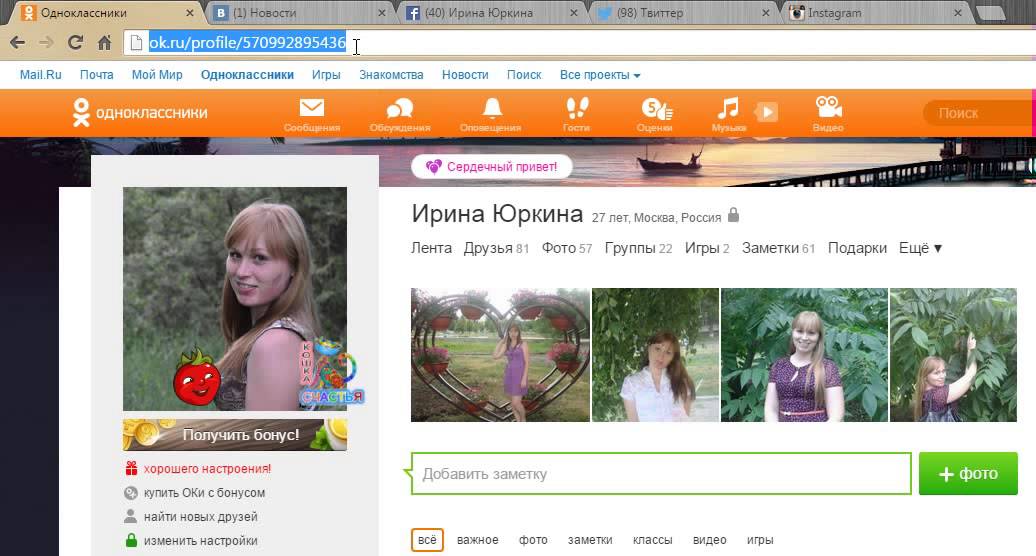
Task: Click the address bar with ok.ru/profile URL
Action: 581,43
